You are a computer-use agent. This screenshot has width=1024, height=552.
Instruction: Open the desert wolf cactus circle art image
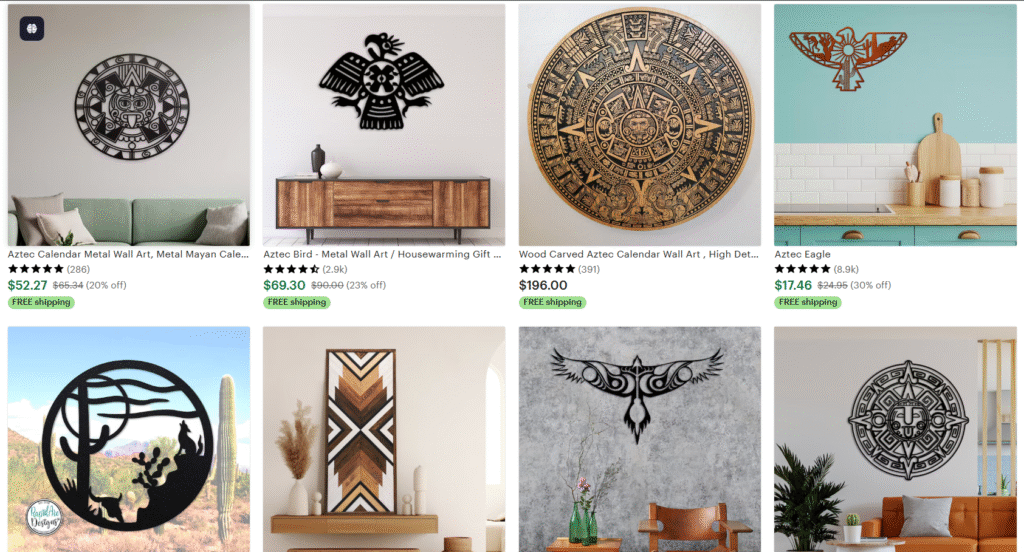[x=129, y=439]
